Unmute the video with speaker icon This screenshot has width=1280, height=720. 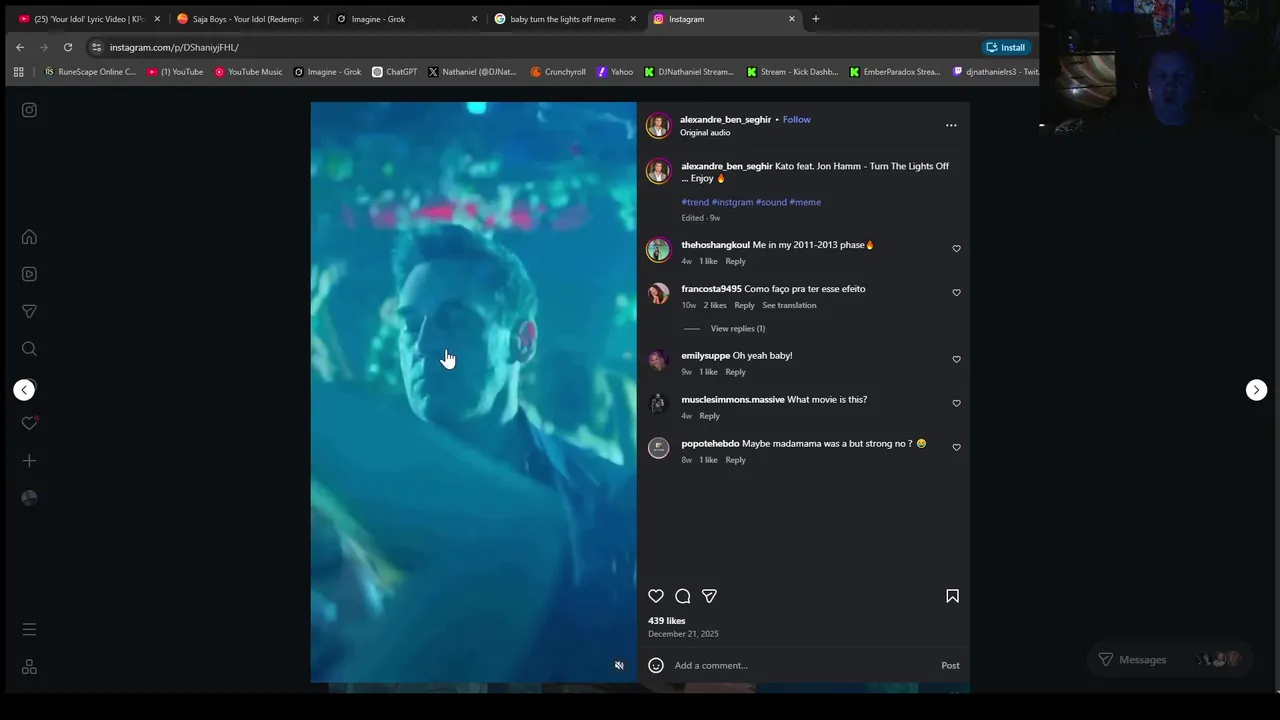tap(619, 666)
